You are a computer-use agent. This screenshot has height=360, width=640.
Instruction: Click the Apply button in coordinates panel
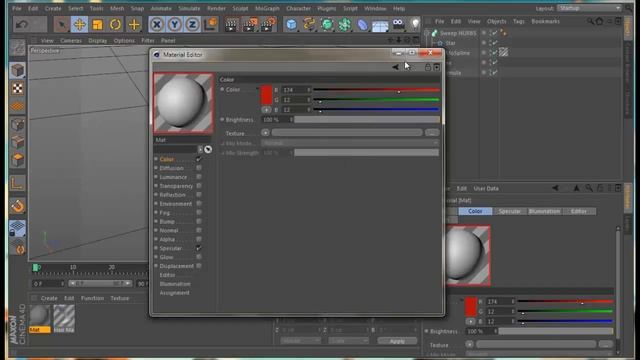397,341
